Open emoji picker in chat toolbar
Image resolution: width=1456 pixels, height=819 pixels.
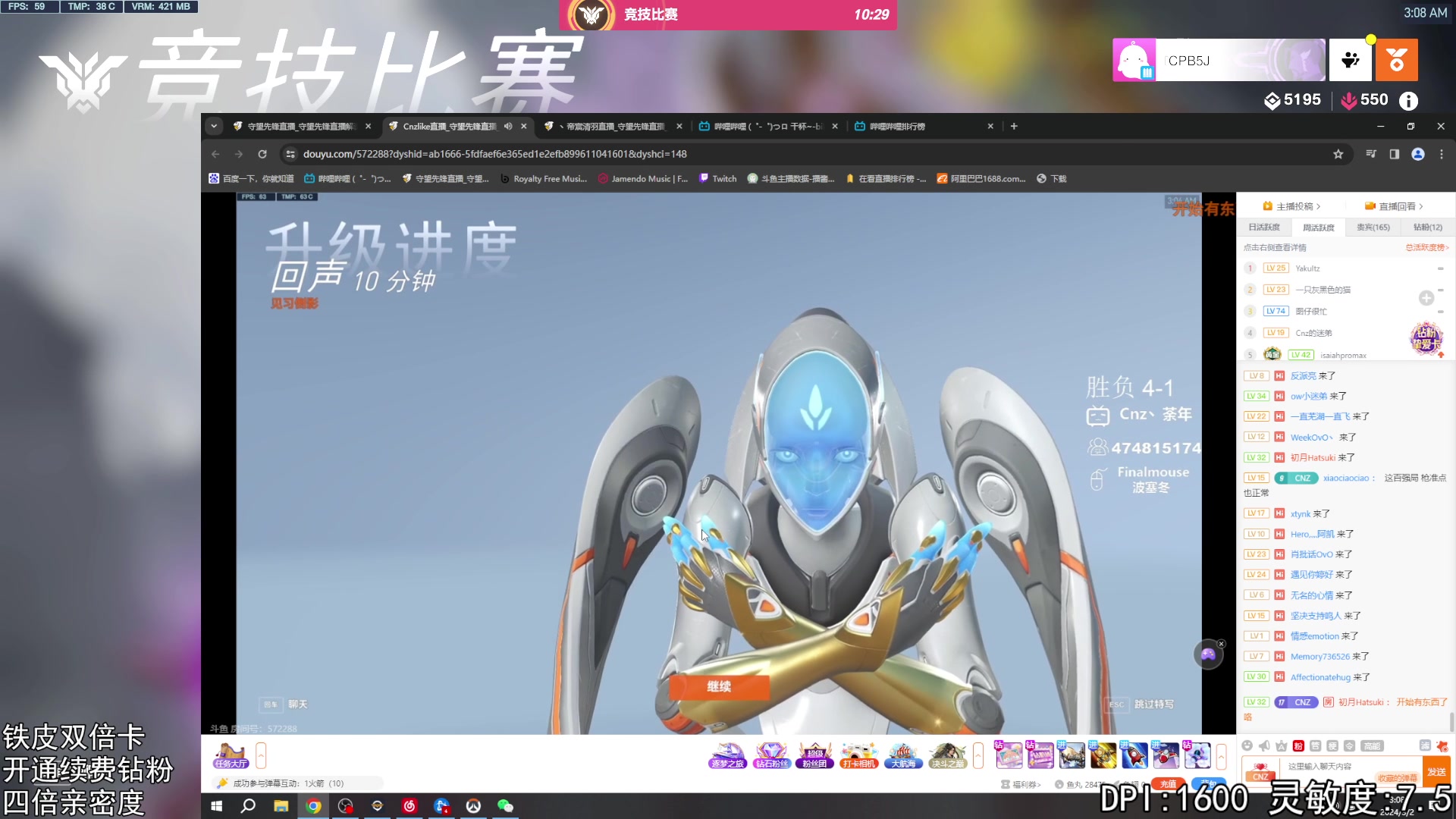(x=1247, y=745)
